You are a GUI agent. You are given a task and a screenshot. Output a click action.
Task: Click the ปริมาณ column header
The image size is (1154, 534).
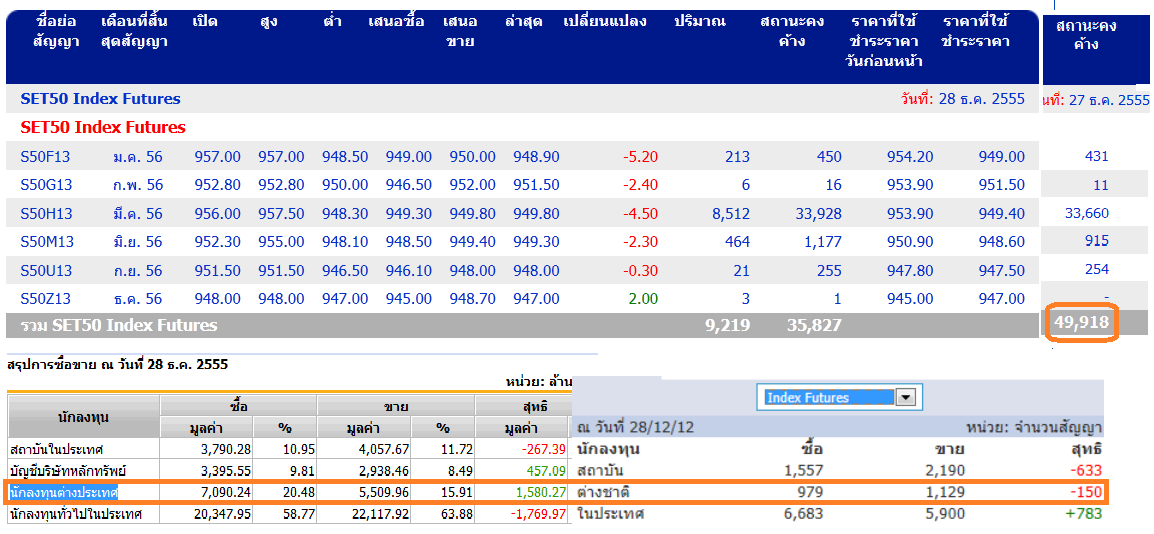(700, 21)
